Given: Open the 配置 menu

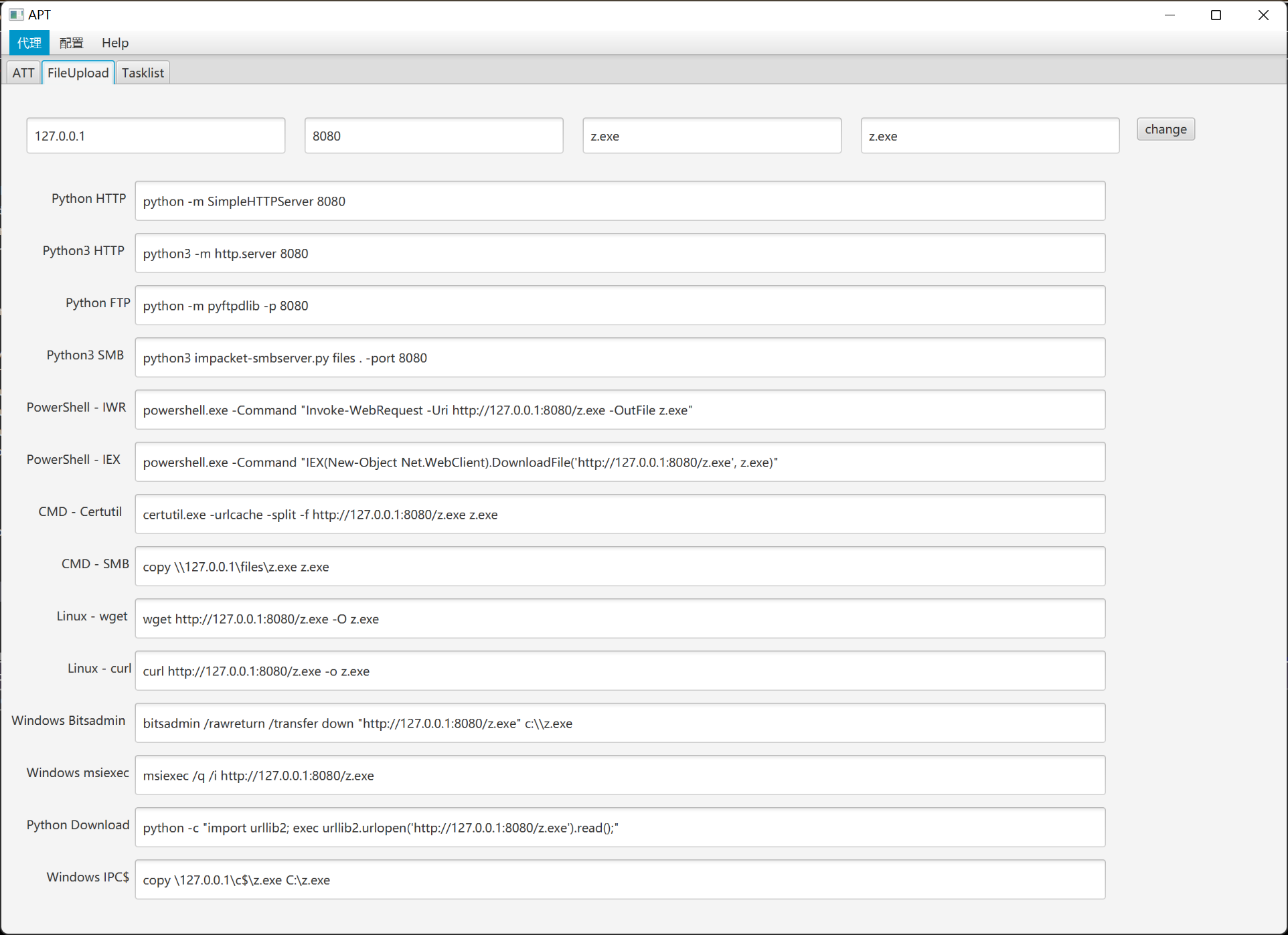Looking at the screenshot, I should [71, 43].
